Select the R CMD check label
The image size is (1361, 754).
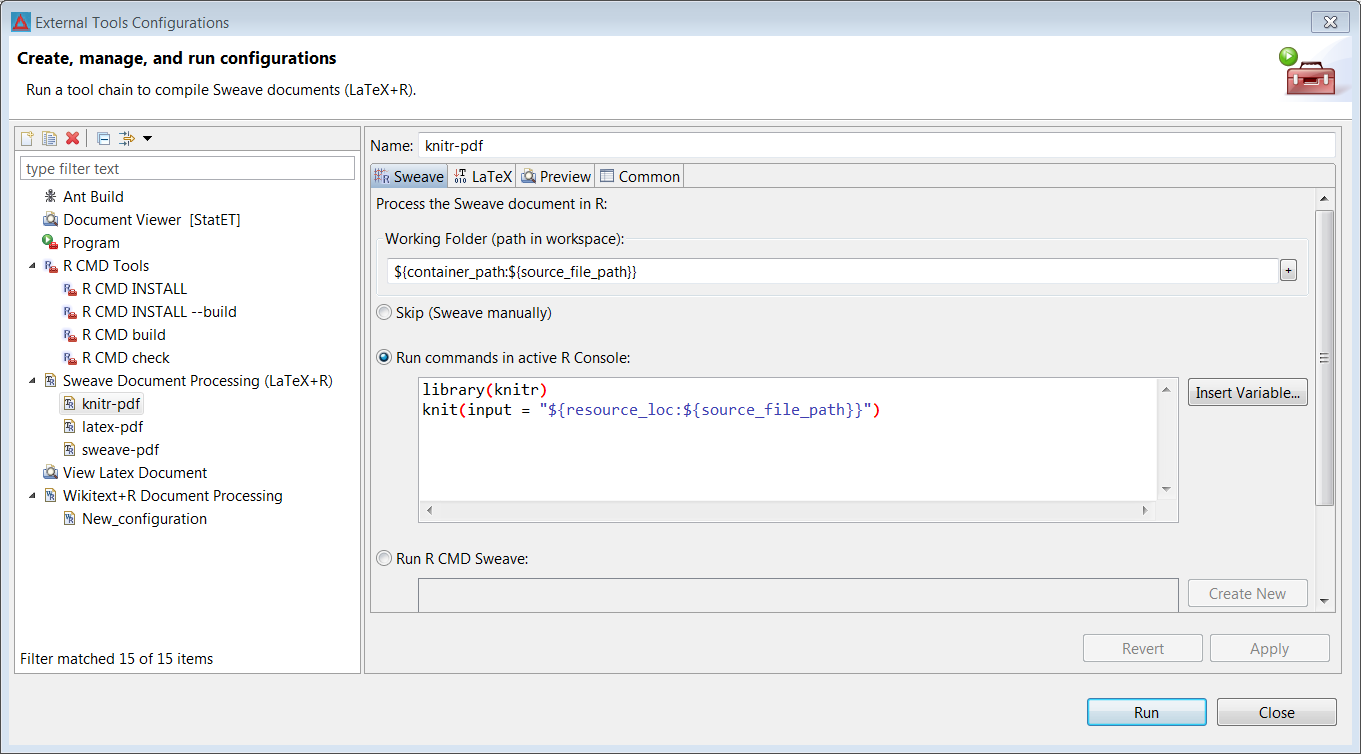pyautogui.click(x=126, y=358)
